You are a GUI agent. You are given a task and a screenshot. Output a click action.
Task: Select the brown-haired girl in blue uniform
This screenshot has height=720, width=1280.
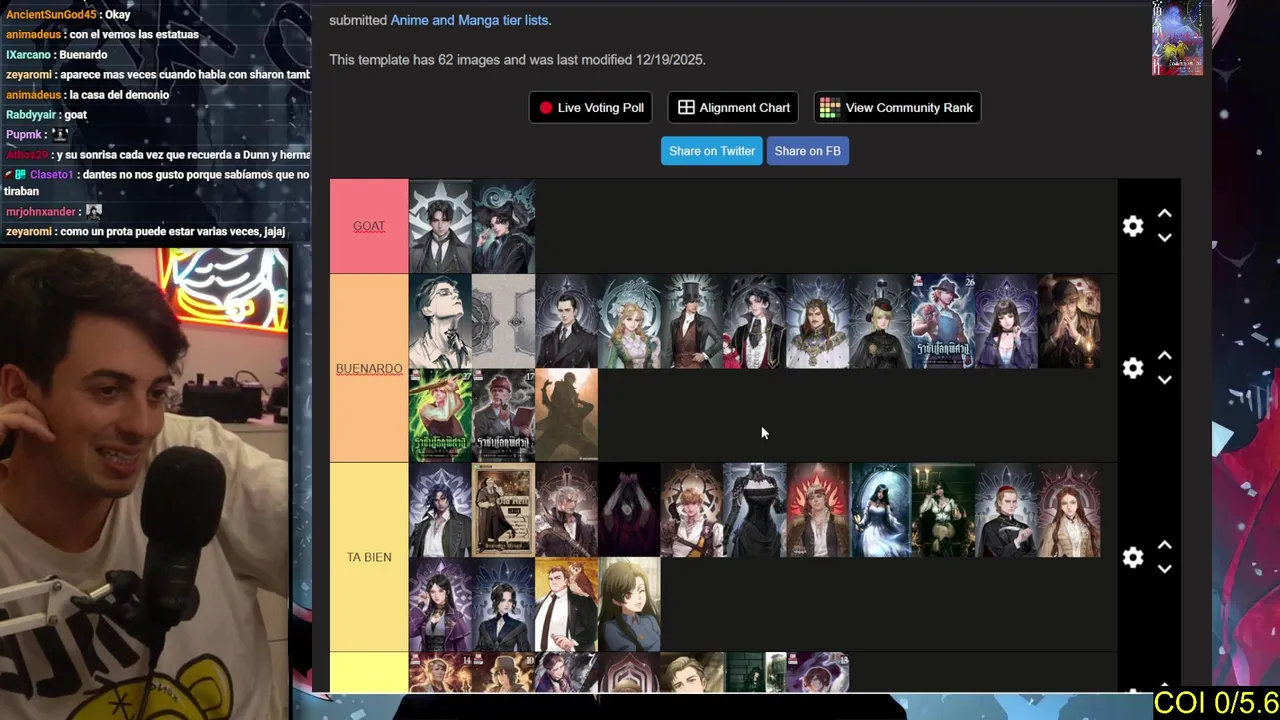pyautogui.click(x=629, y=604)
